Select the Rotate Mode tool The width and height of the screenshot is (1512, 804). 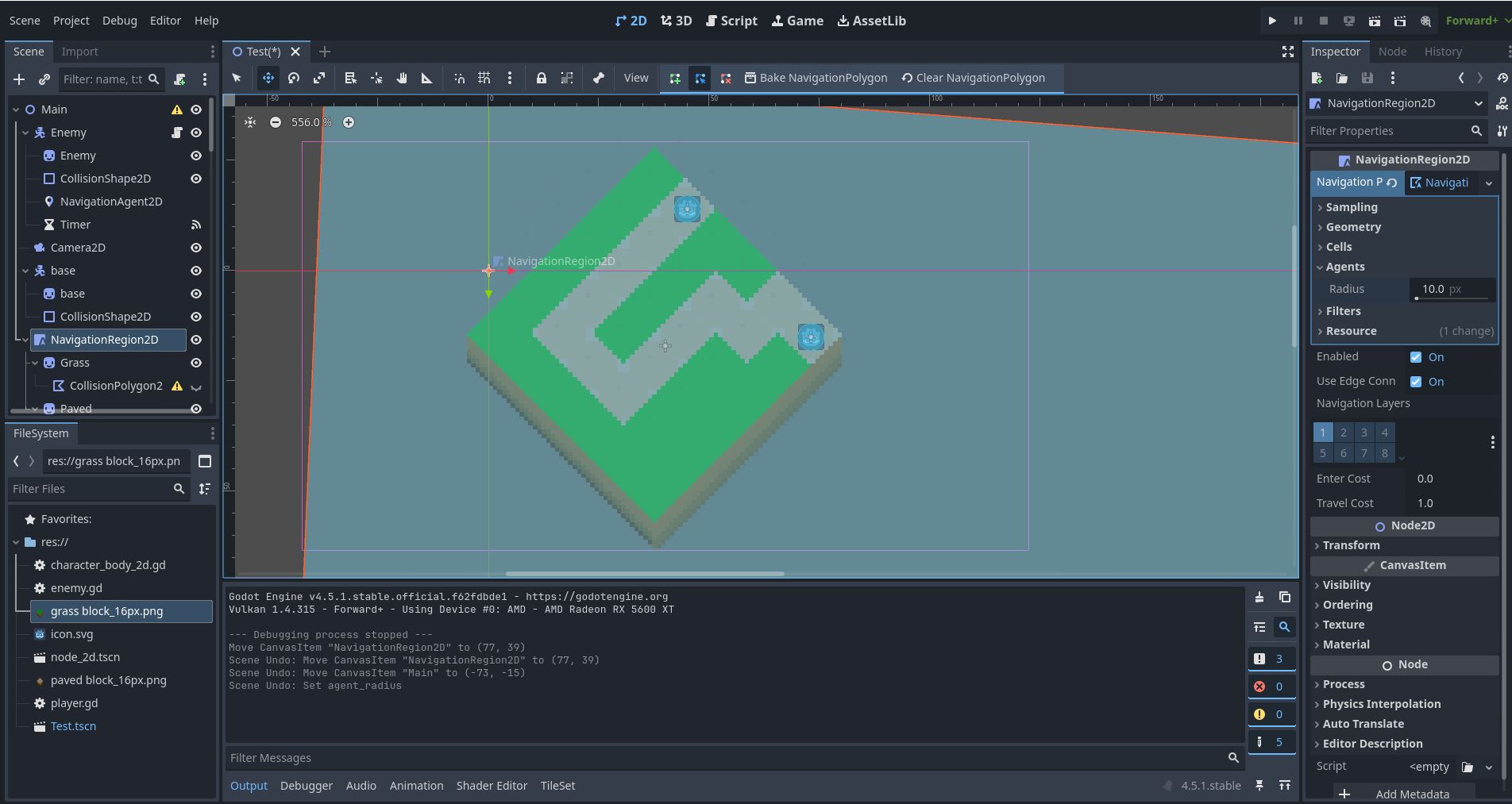pos(294,78)
